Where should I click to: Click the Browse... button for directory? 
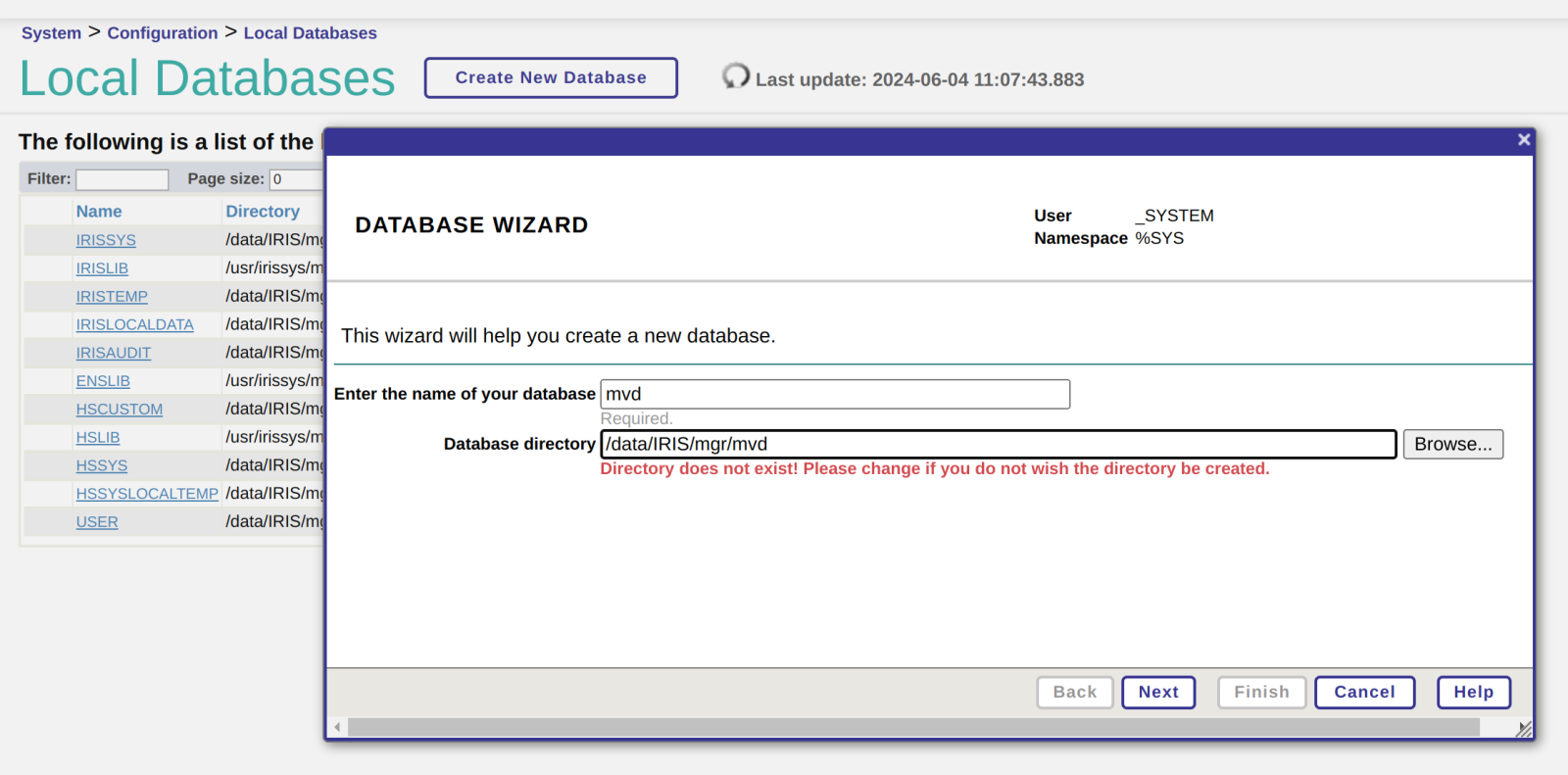pyautogui.click(x=1452, y=444)
